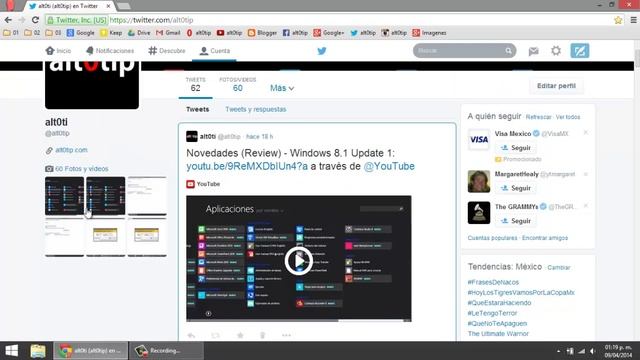
Task: Open the 01 bookmarks folder
Action: [x=11, y=33]
